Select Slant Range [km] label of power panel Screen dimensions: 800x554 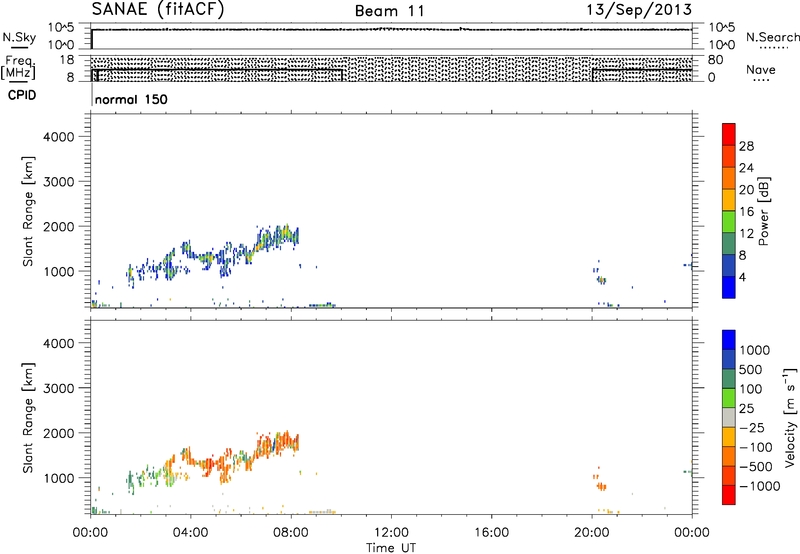tap(28, 211)
